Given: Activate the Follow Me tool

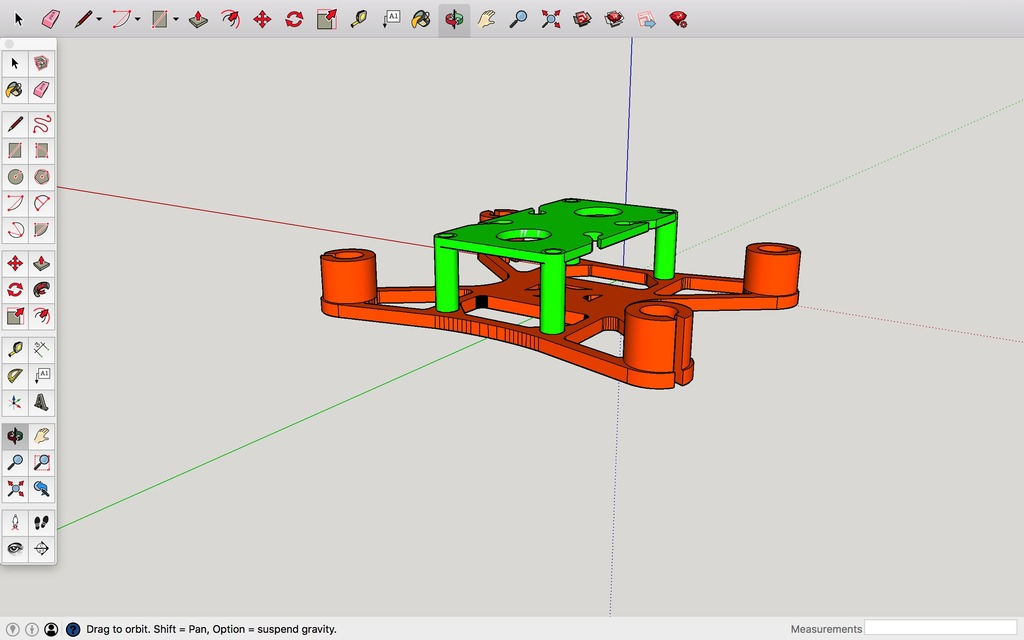Looking at the screenshot, I should click(x=41, y=290).
